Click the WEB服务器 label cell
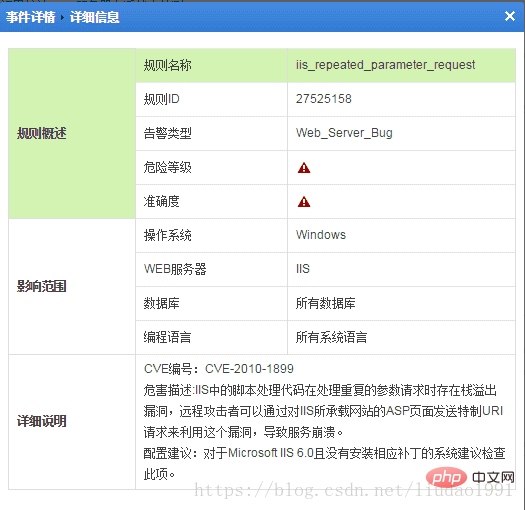Image resolution: width=525 pixels, height=510 pixels. [212, 270]
